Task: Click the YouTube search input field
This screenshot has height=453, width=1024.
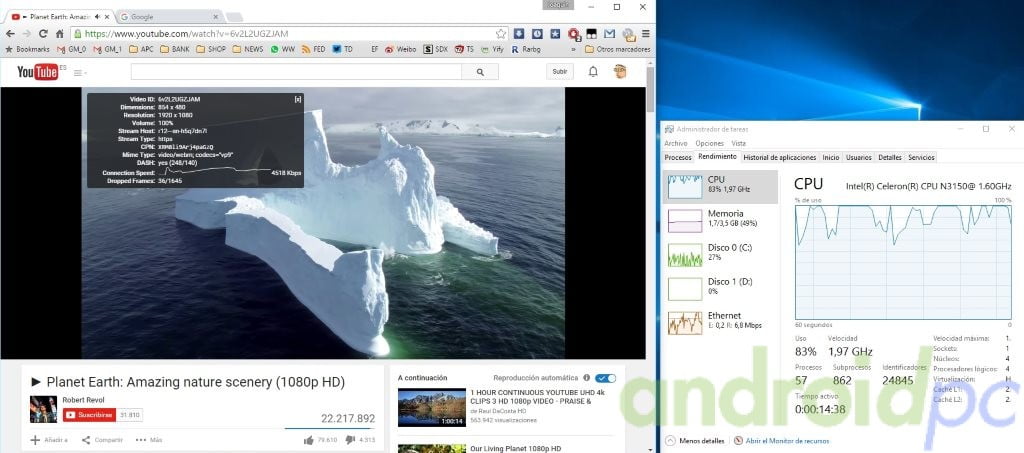Action: [x=296, y=72]
